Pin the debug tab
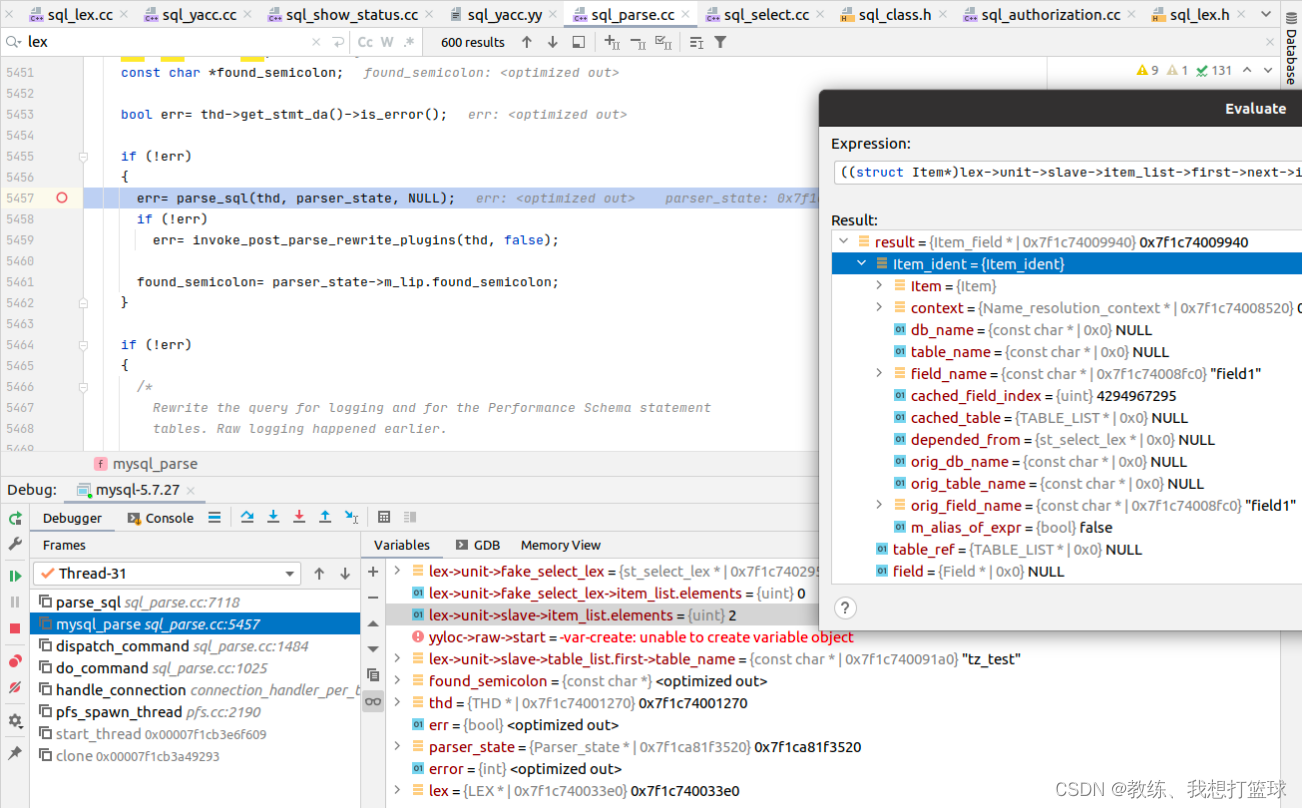The height and width of the screenshot is (808, 1302). 15,753
